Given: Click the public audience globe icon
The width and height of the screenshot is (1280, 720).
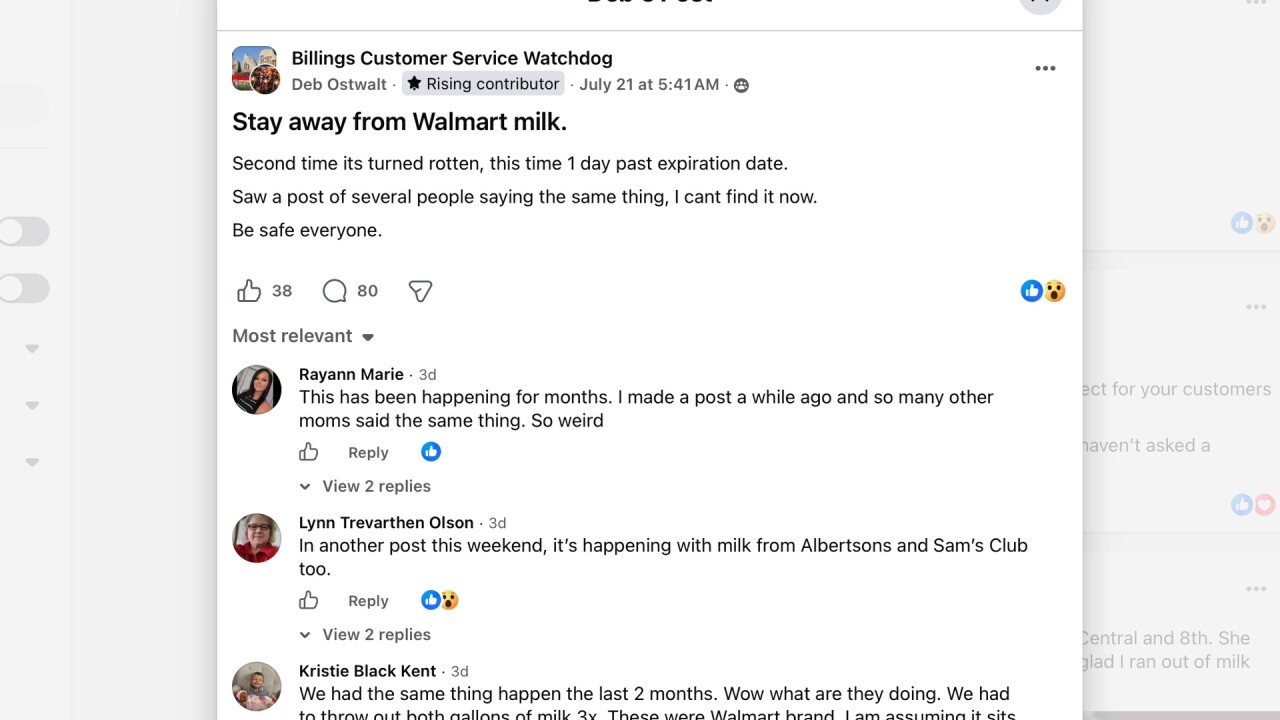Looking at the screenshot, I should point(741,85).
